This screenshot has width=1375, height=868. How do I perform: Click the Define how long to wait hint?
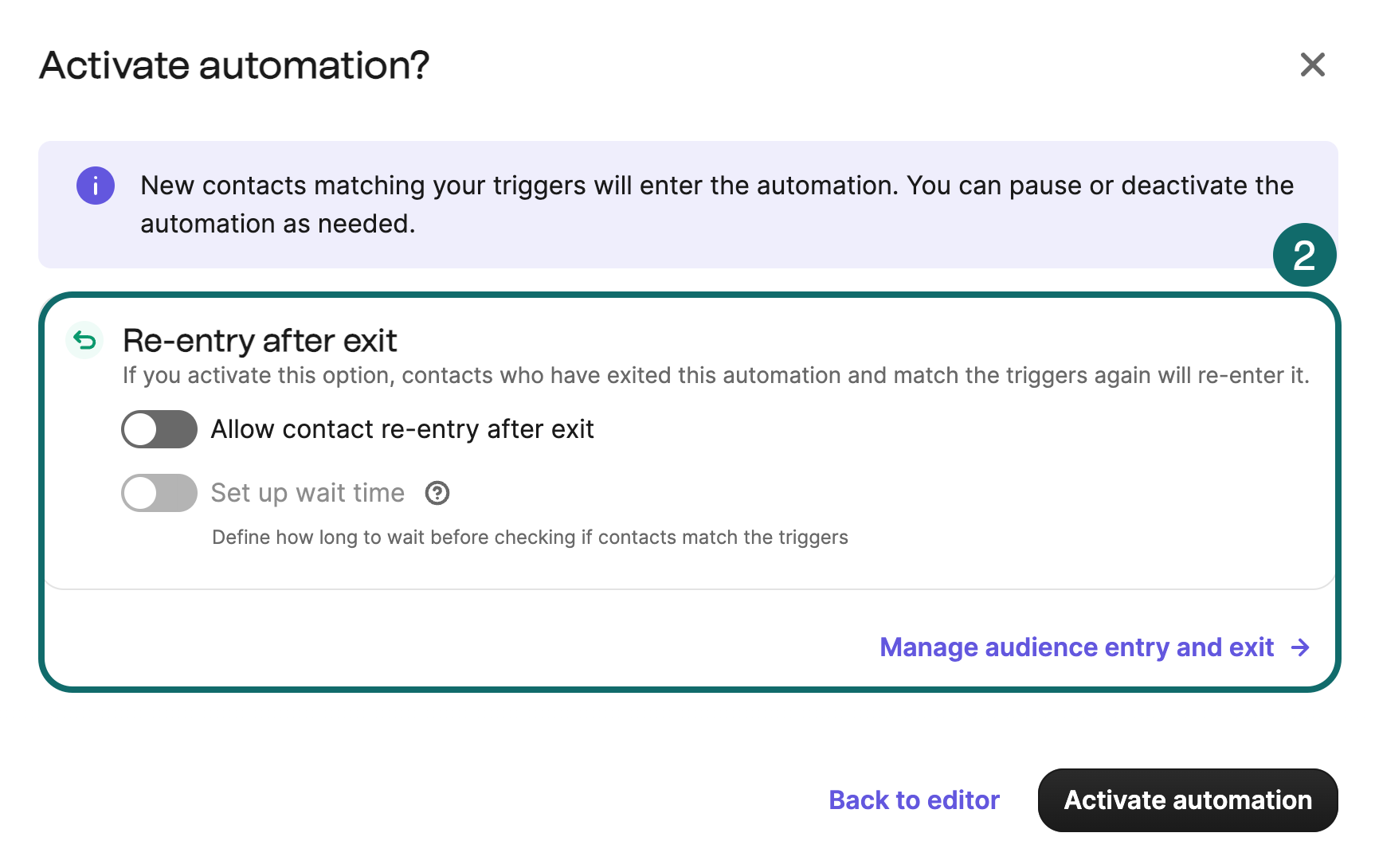pos(530,538)
